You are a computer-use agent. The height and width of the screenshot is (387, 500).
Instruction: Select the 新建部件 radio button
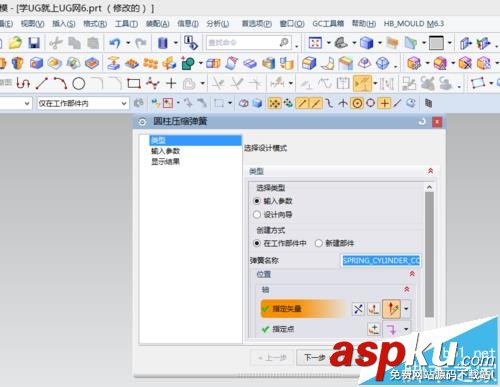pyautogui.click(x=319, y=243)
